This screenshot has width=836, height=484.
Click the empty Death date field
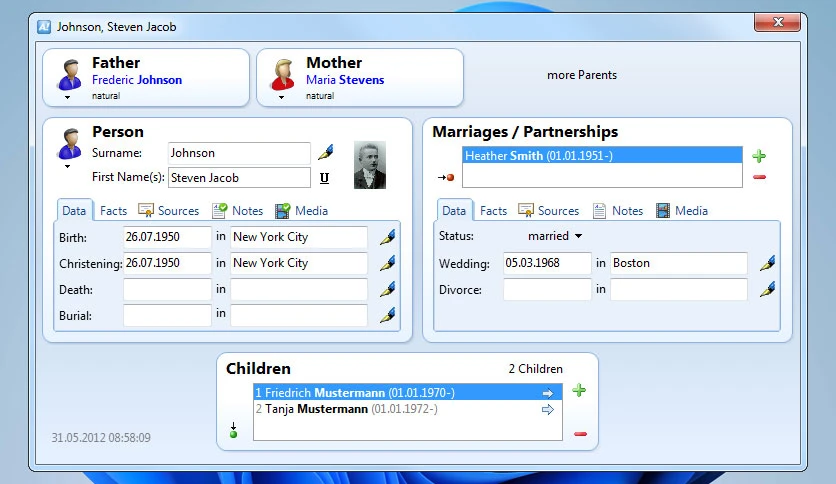click(167, 289)
